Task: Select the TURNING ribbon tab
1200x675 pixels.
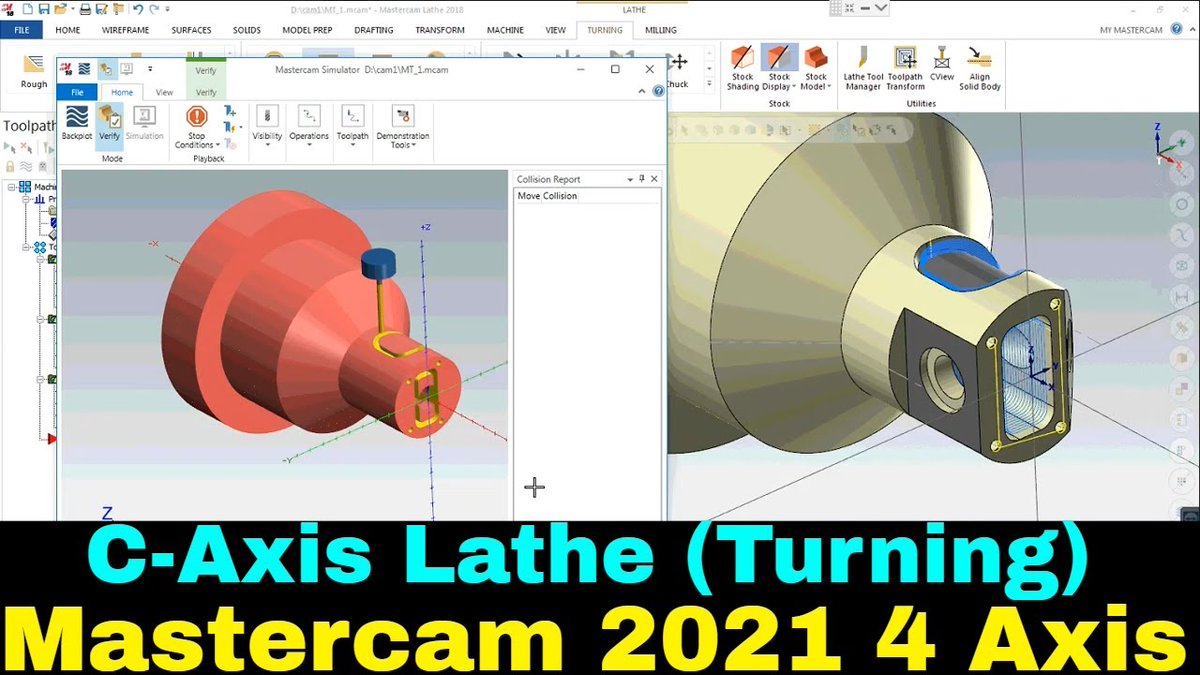Action: 605,30
